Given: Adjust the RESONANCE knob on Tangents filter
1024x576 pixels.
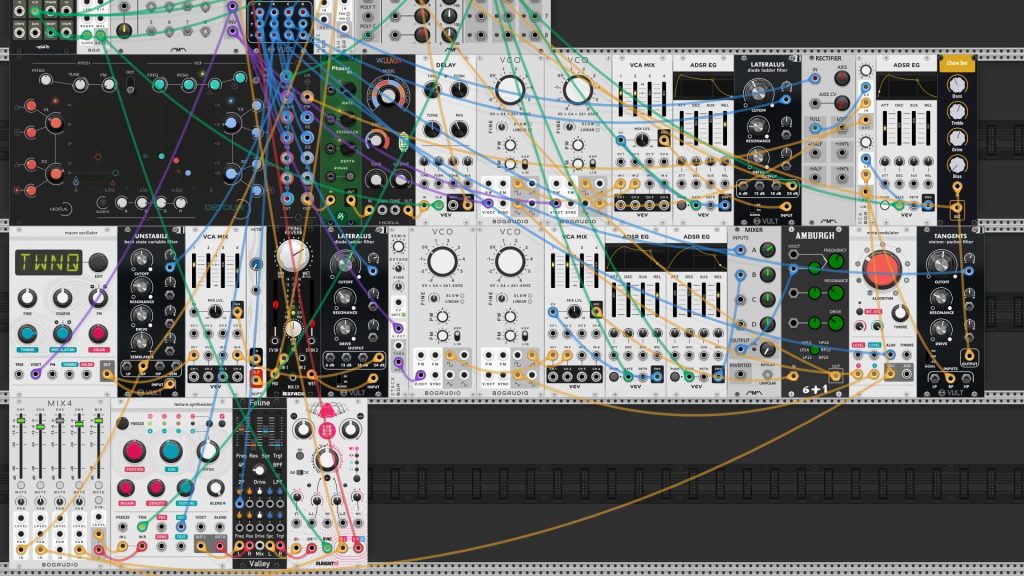Looking at the screenshot, I should (x=941, y=297).
